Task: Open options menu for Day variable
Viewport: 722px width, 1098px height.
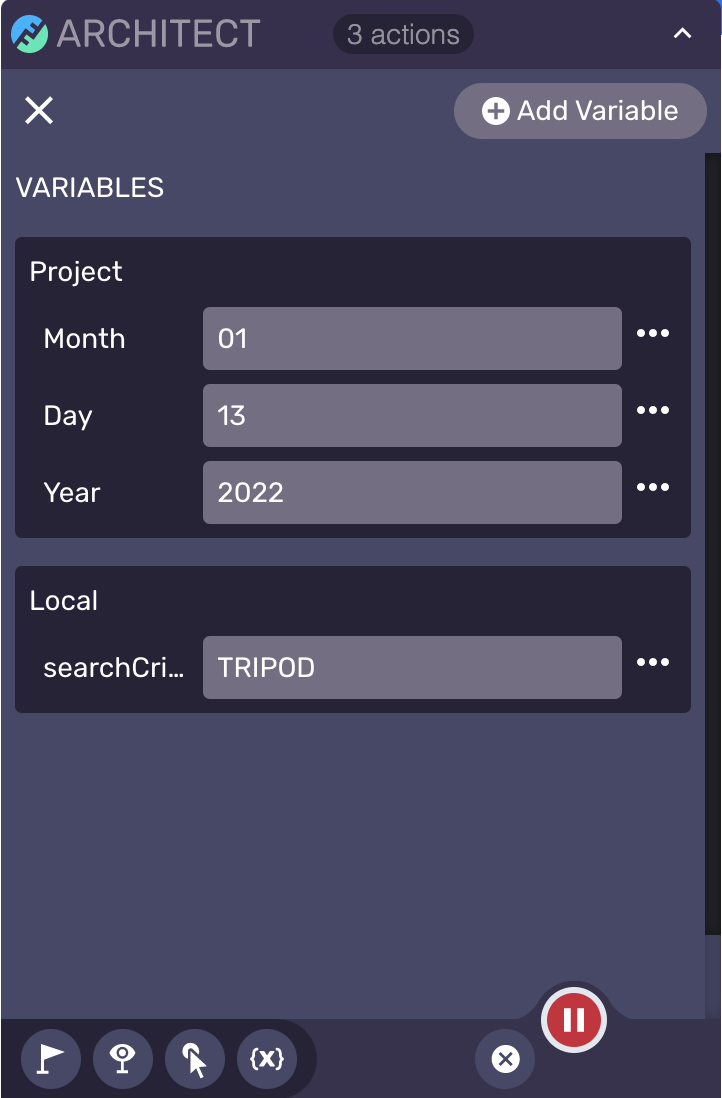Action: (653, 410)
